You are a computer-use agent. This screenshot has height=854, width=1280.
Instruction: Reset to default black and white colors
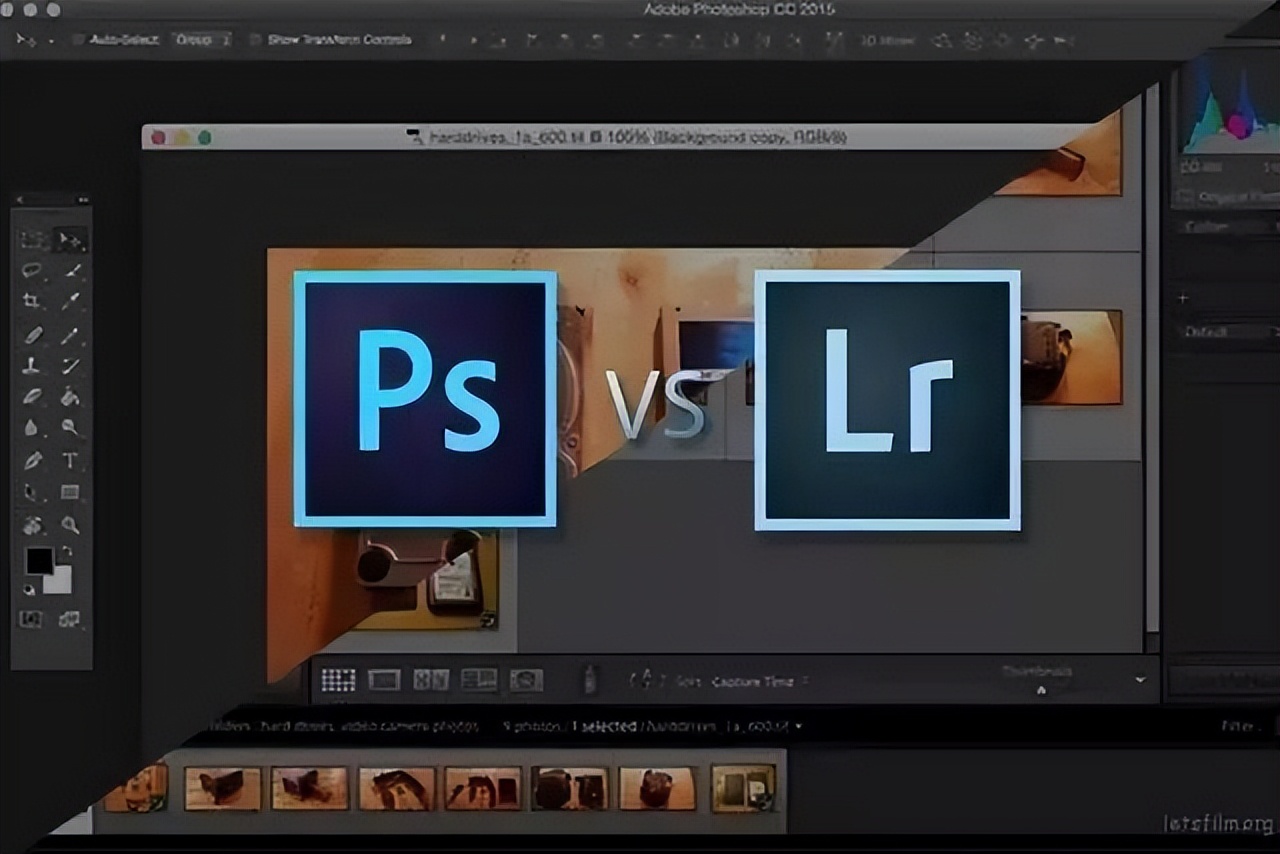coord(29,589)
